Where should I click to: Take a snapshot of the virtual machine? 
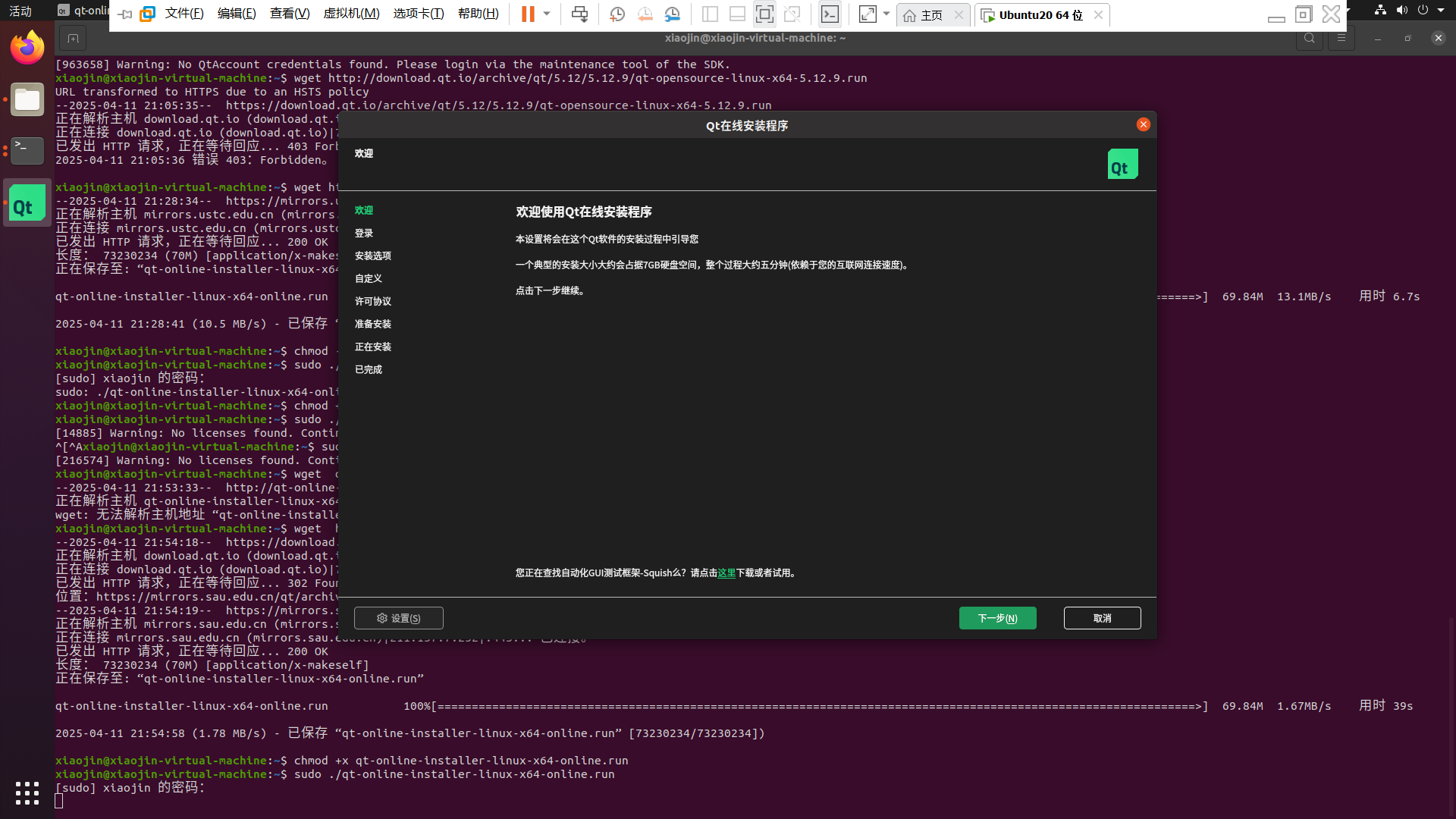pyautogui.click(x=617, y=14)
